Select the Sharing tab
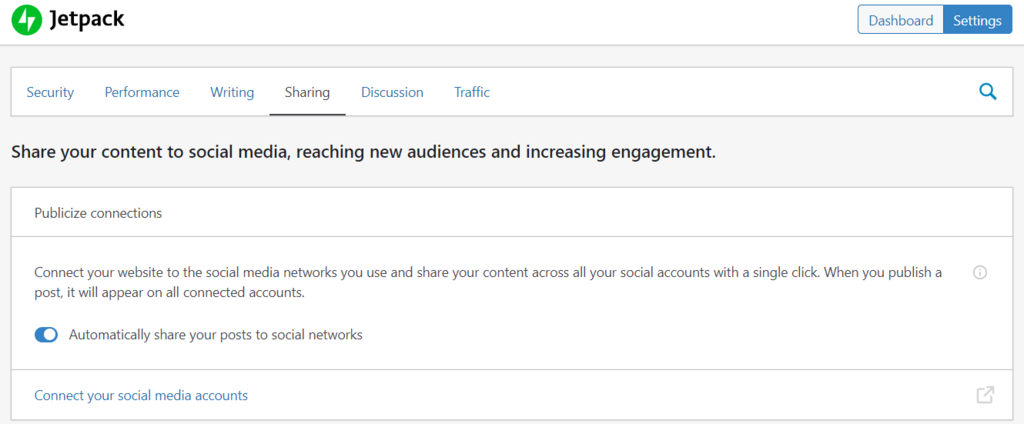The width and height of the screenshot is (1024, 424). point(307,92)
